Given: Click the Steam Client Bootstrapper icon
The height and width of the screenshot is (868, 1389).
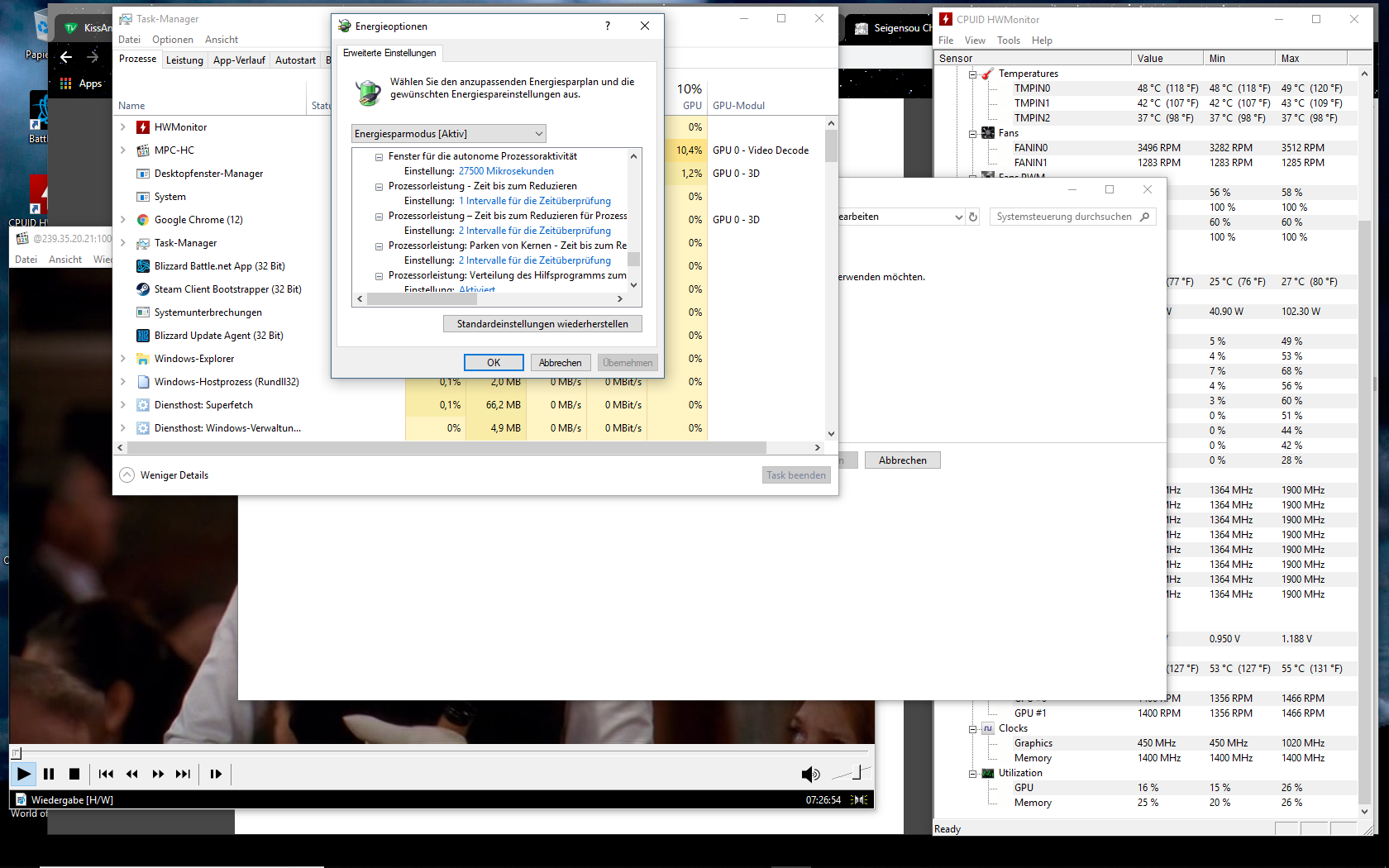Looking at the screenshot, I should (144, 289).
